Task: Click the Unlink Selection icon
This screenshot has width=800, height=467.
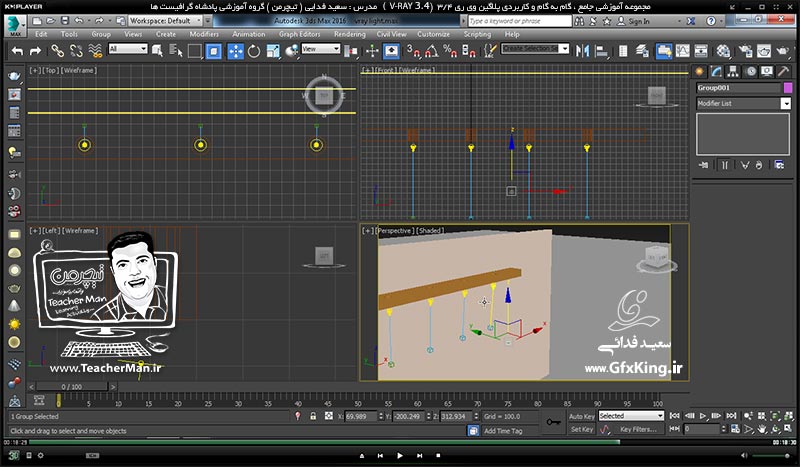Action: (x=77, y=51)
